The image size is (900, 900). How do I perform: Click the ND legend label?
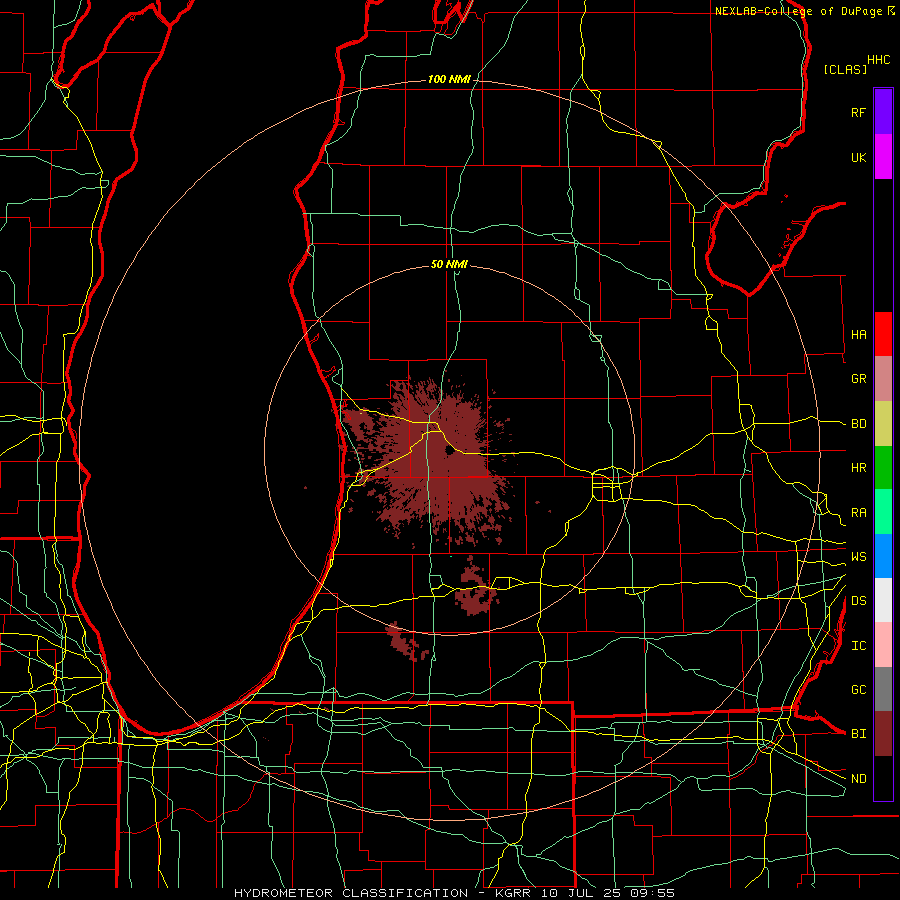coord(858,779)
